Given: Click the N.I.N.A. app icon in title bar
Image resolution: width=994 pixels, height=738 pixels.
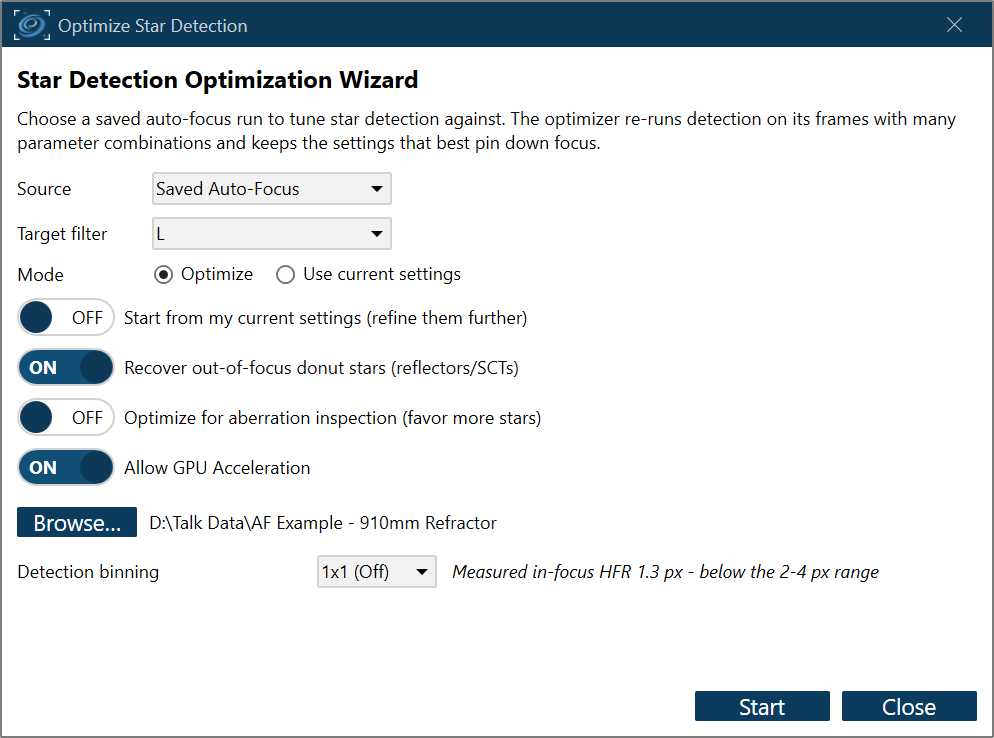Looking at the screenshot, I should click(x=32, y=25).
